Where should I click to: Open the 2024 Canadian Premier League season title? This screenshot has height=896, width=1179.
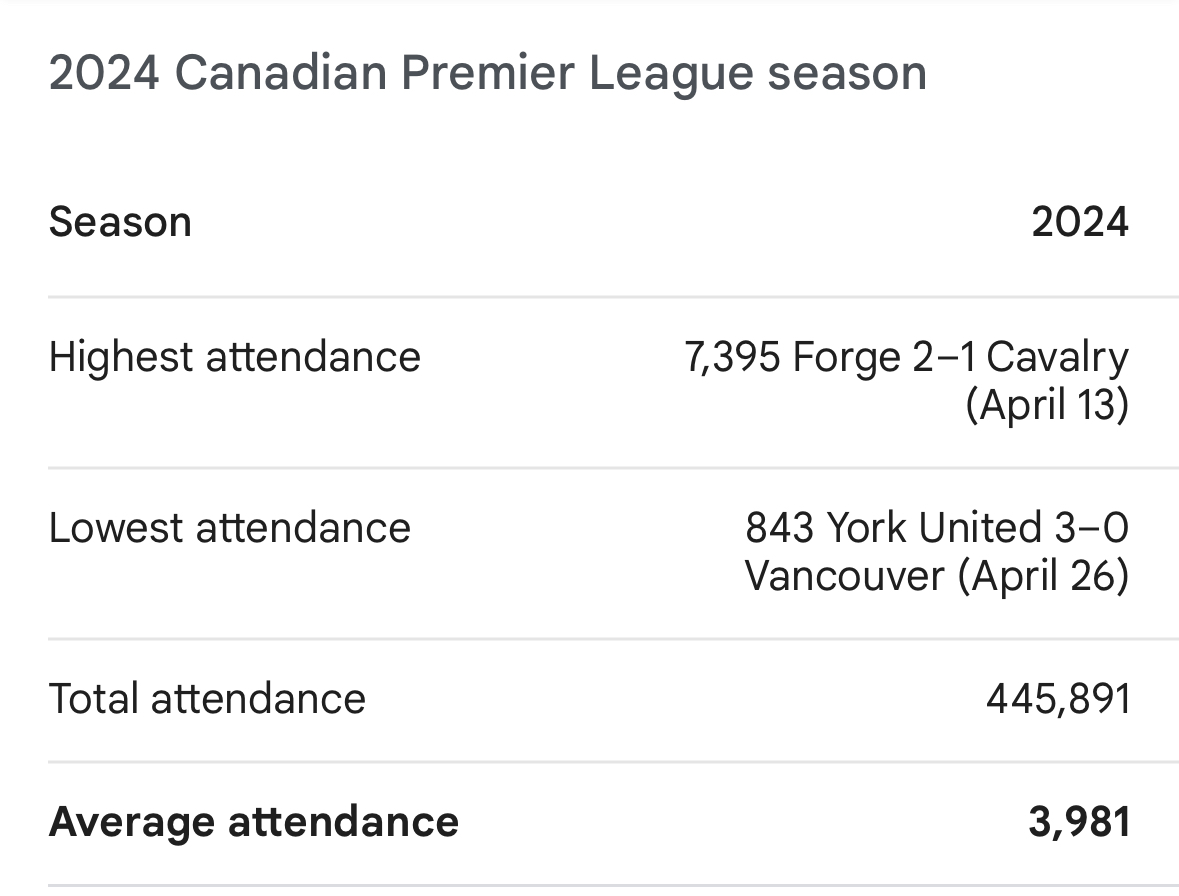tap(487, 74)
